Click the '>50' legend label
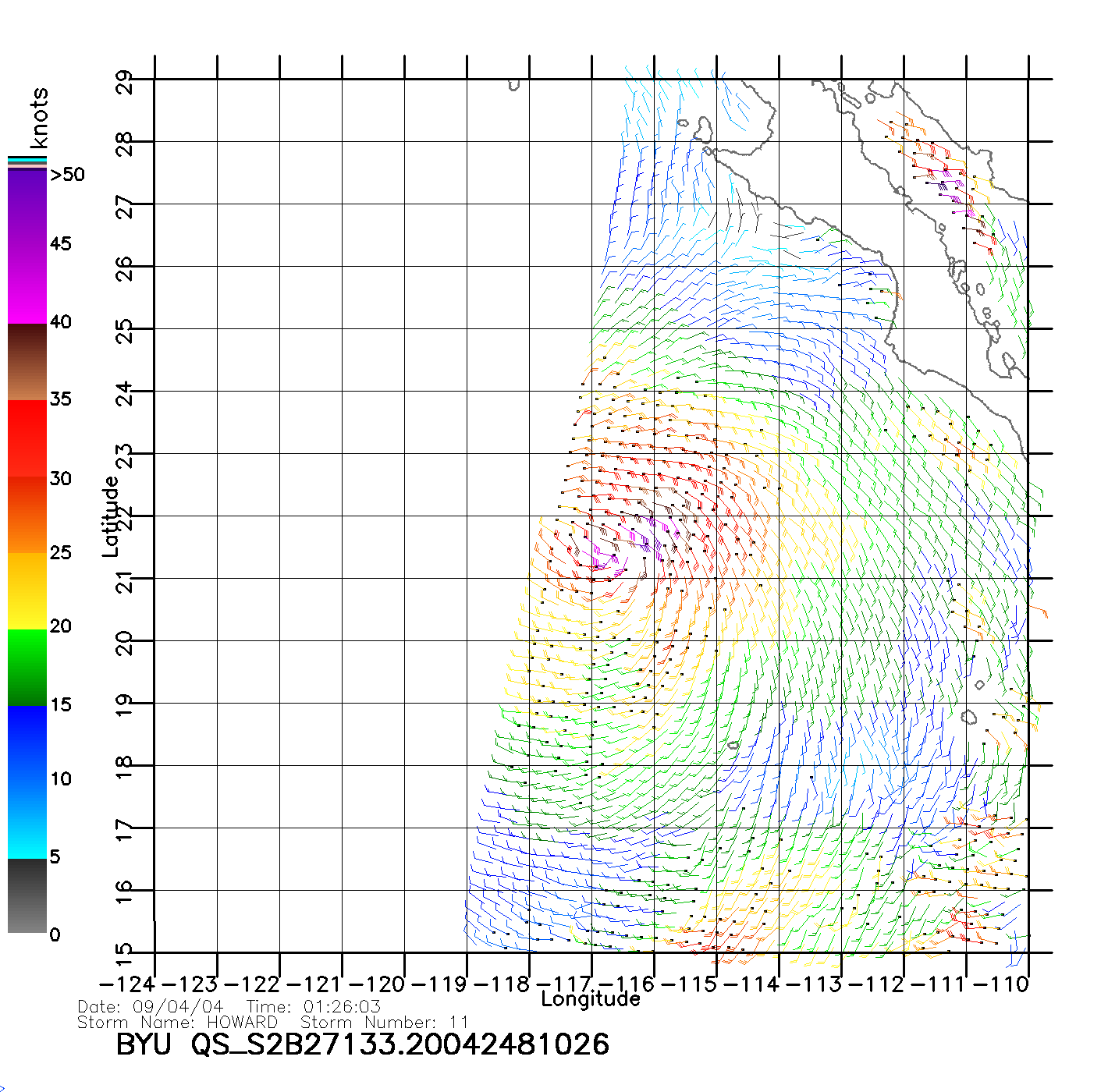 67,175
